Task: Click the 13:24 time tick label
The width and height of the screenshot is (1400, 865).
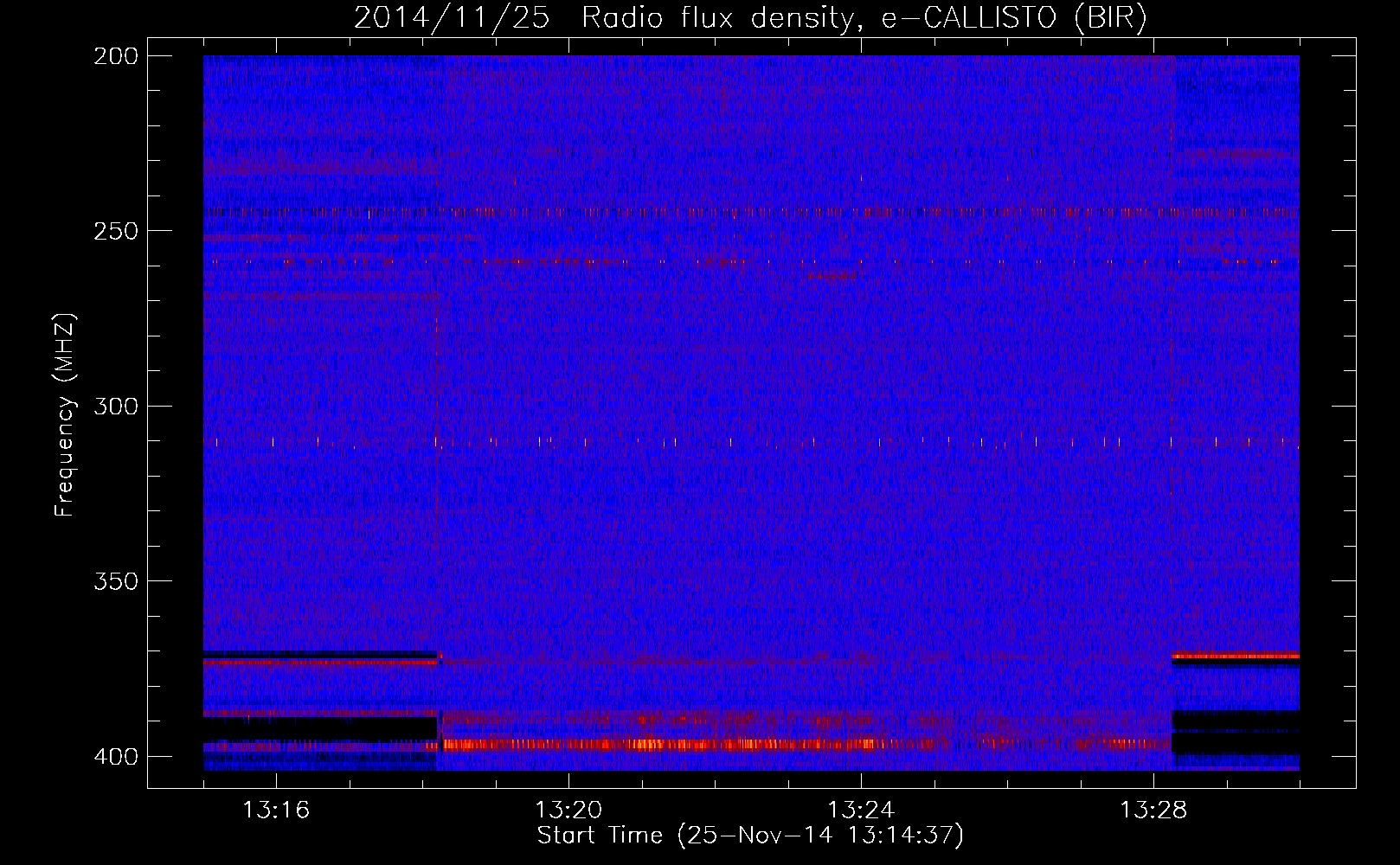Action: (x=861, y=810)
